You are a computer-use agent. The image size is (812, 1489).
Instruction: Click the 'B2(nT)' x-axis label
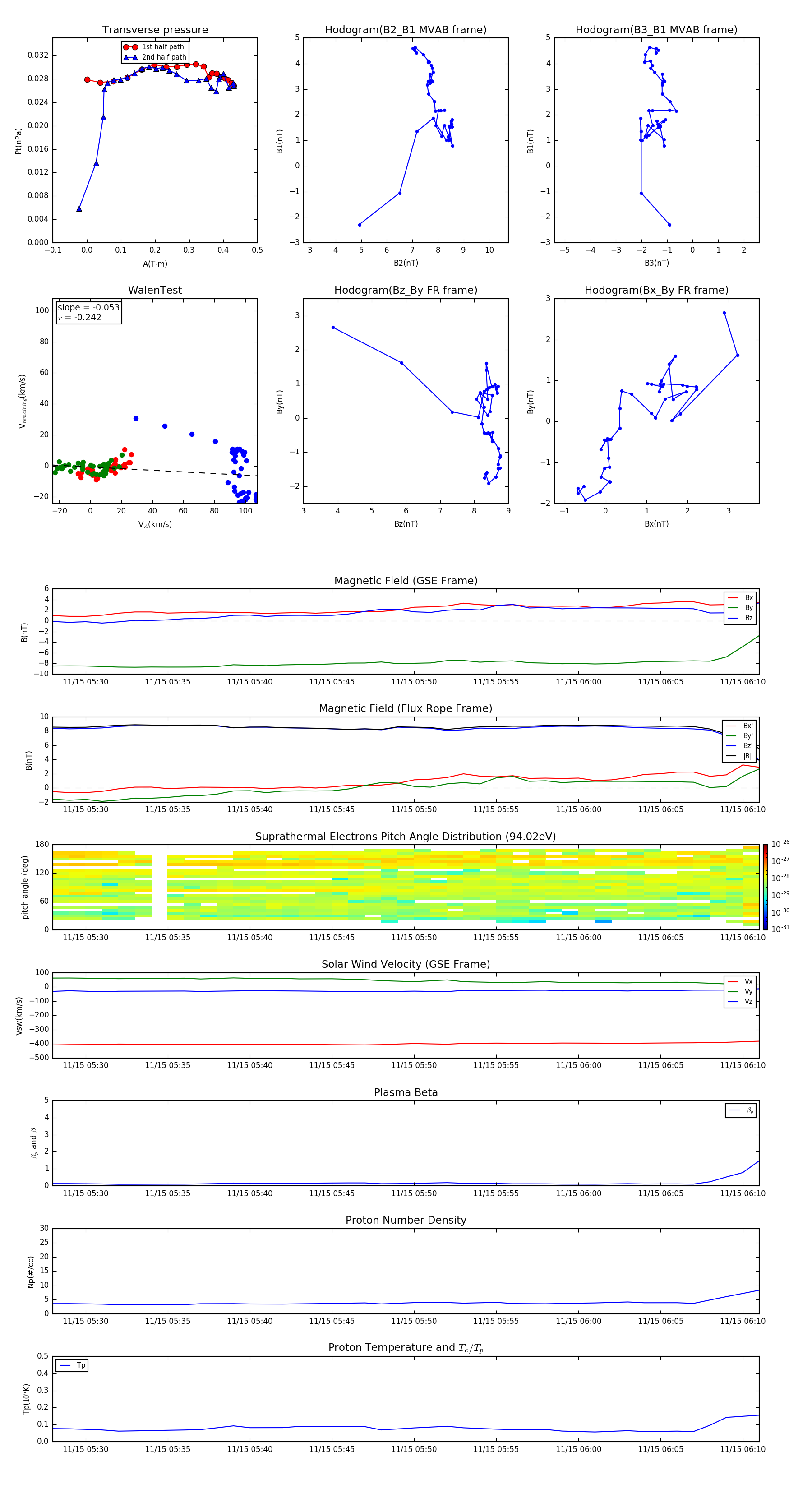pyautogui.click(x=406, y=263)
